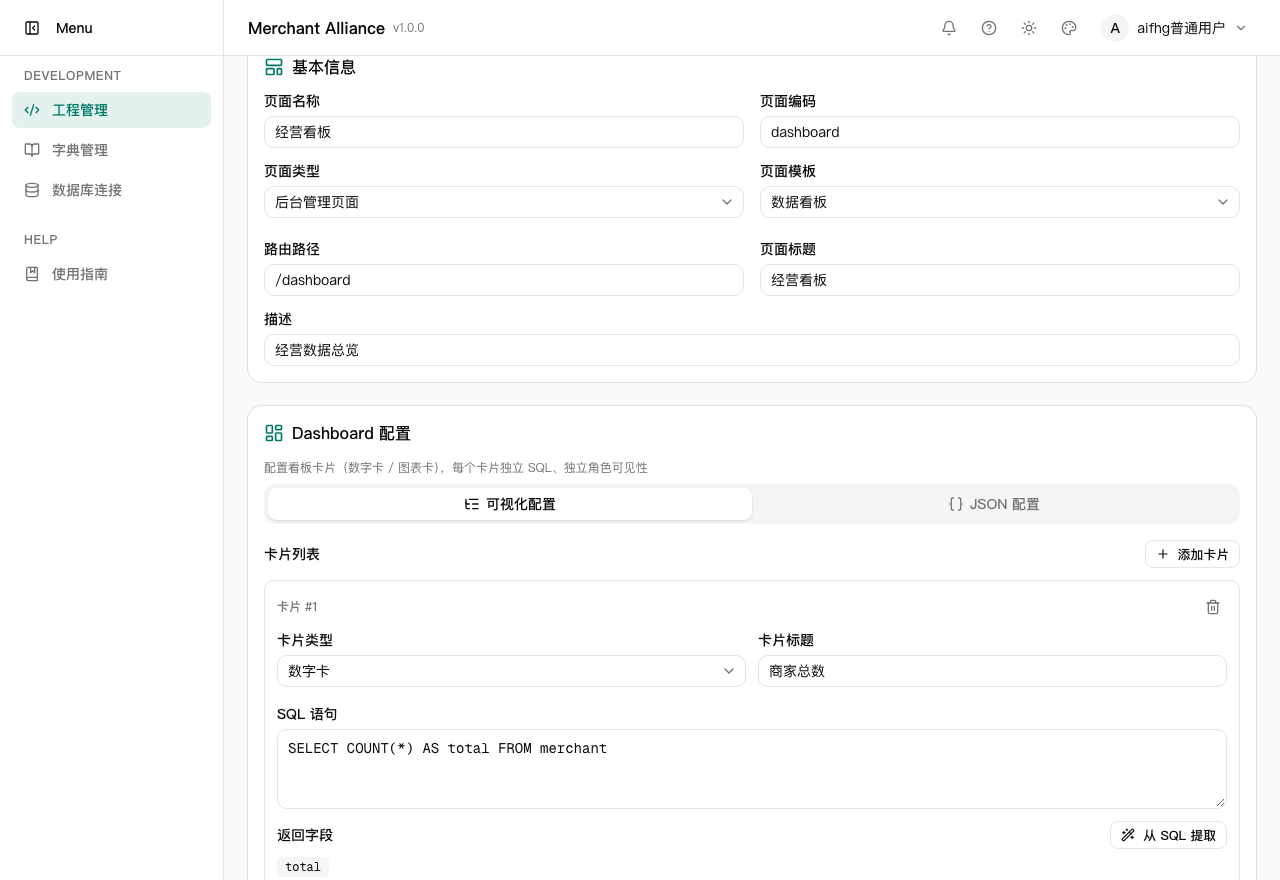Click the Dashboard 配置 grid icon
The height and width of the screenshot is (880, 1280).
[274, 433]
